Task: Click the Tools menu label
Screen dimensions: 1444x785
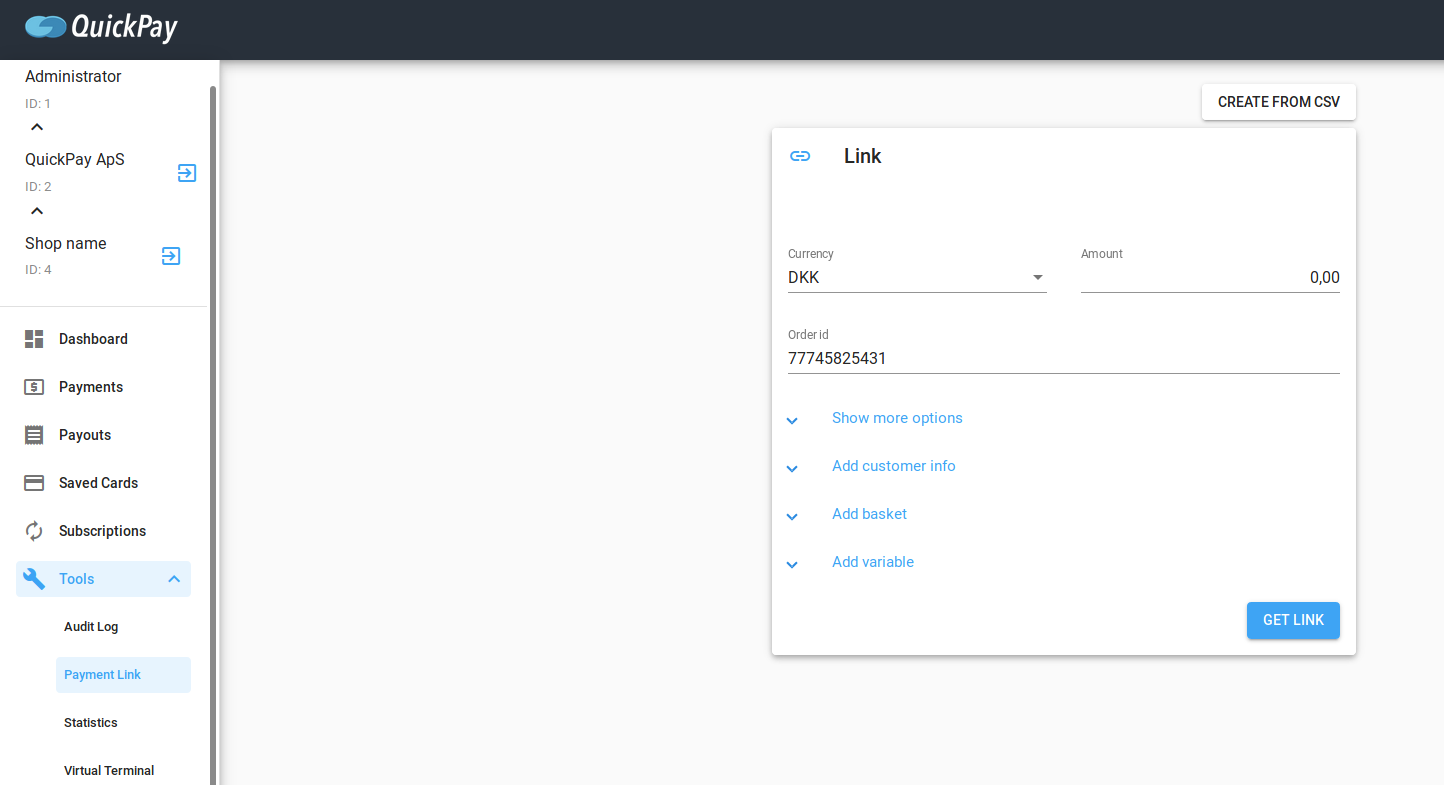Action: tap(77, 579)
